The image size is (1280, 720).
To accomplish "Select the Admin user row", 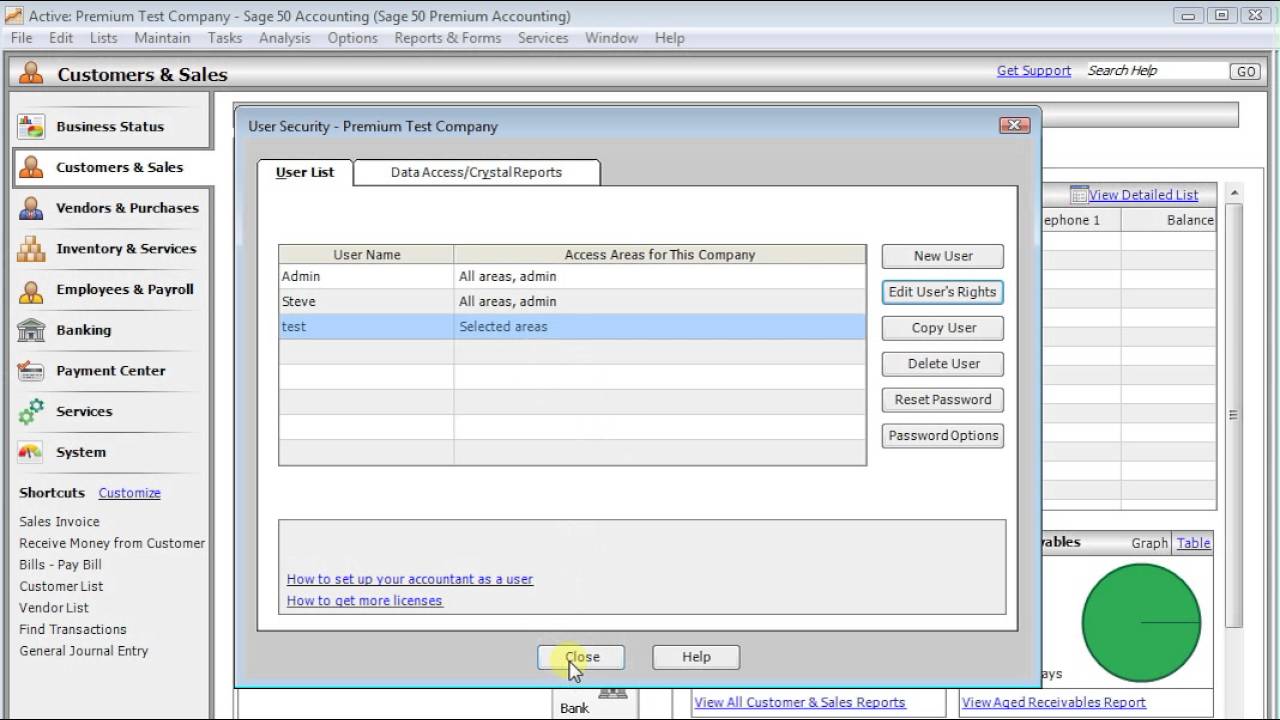I will [x=572, y=276].
